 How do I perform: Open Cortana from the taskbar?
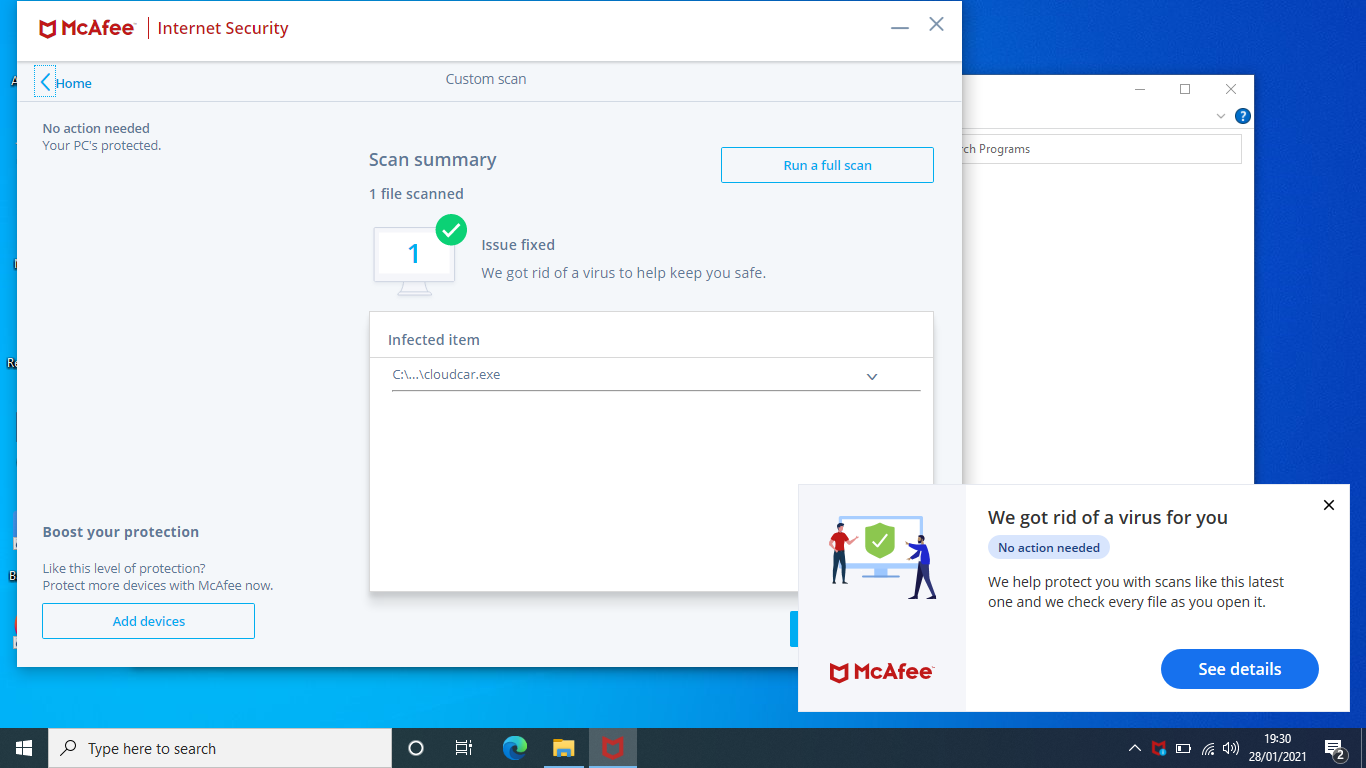pos(416,748)
